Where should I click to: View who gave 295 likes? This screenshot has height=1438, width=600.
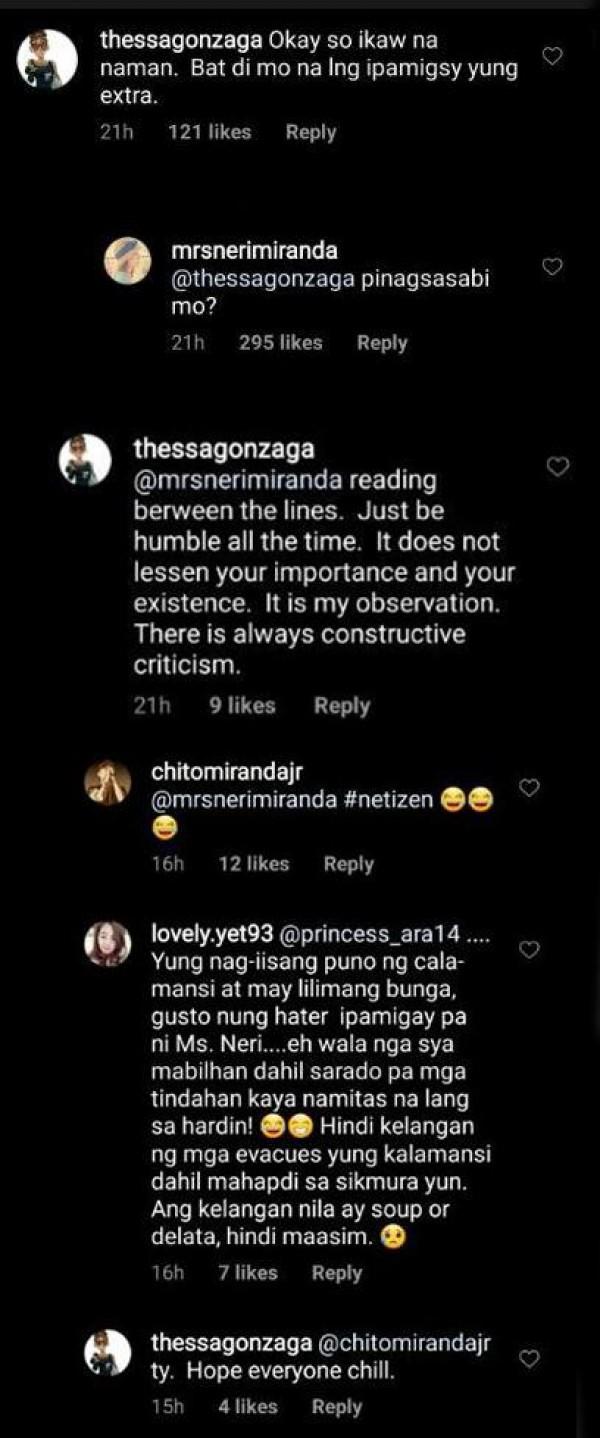tap(281, 343)
